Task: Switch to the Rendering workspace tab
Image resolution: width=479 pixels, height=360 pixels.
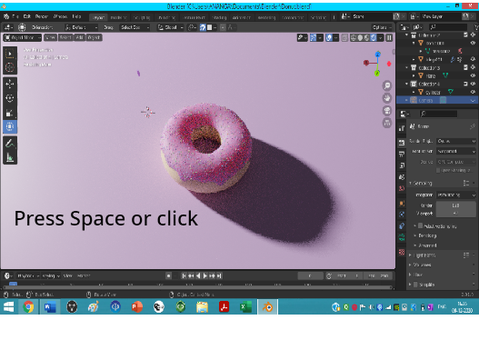Action: pos(267,17)
